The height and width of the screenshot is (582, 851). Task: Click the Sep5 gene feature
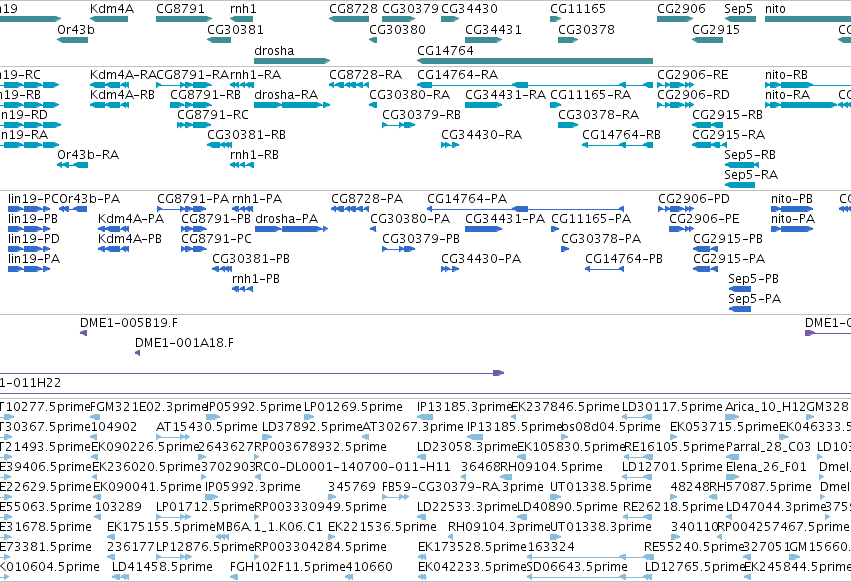point(740,19)
